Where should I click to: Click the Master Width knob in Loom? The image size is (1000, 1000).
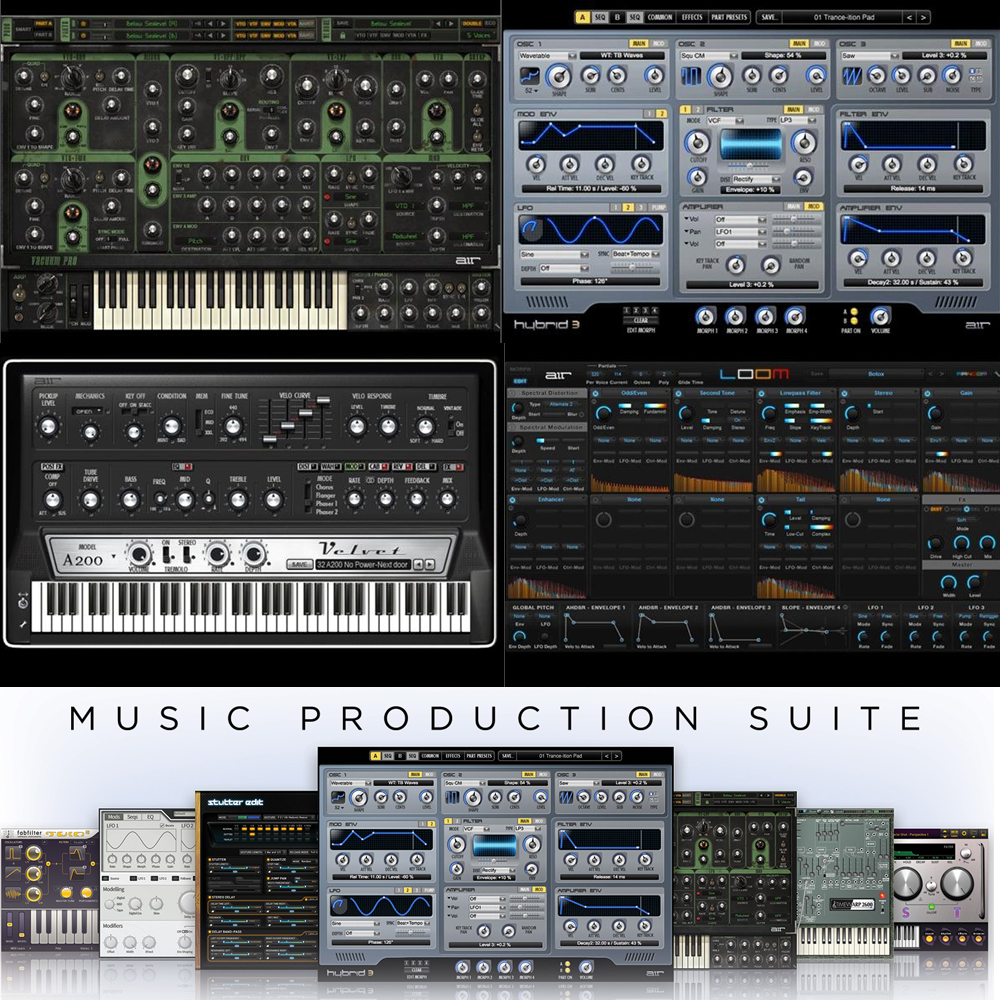click(x=948, y=582)
